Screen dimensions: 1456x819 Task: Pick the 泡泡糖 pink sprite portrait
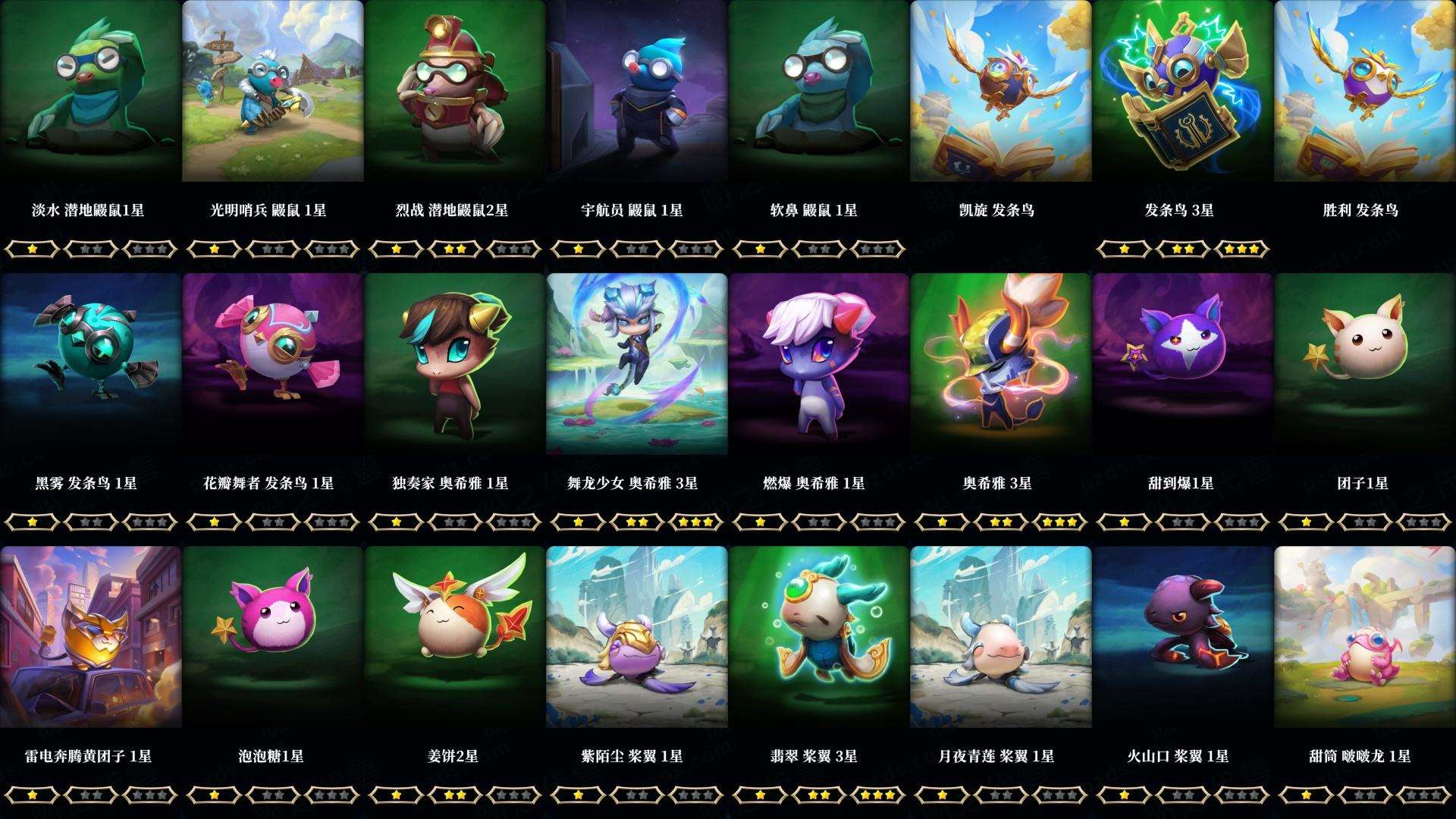[273, 637]
